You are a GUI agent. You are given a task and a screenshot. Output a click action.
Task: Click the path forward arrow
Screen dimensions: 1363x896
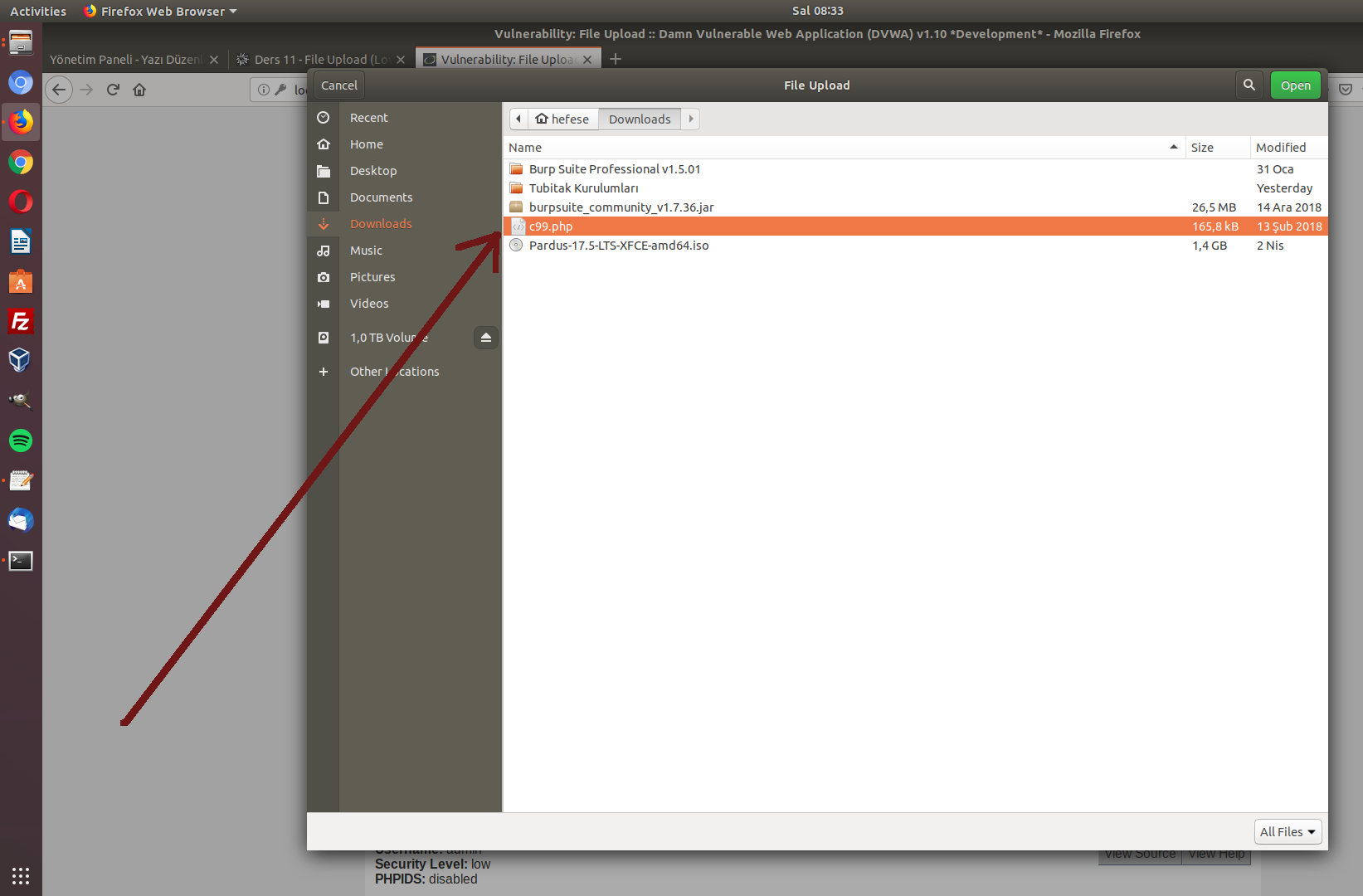(690, 119)
